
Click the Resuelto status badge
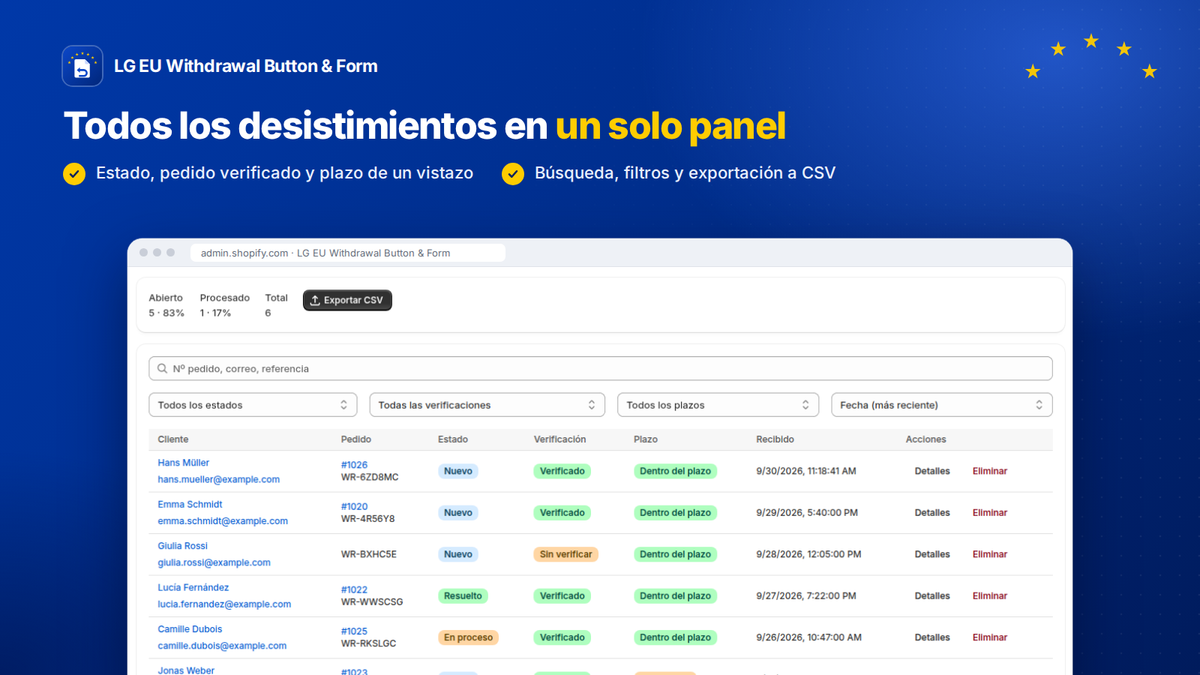point(463,596)
